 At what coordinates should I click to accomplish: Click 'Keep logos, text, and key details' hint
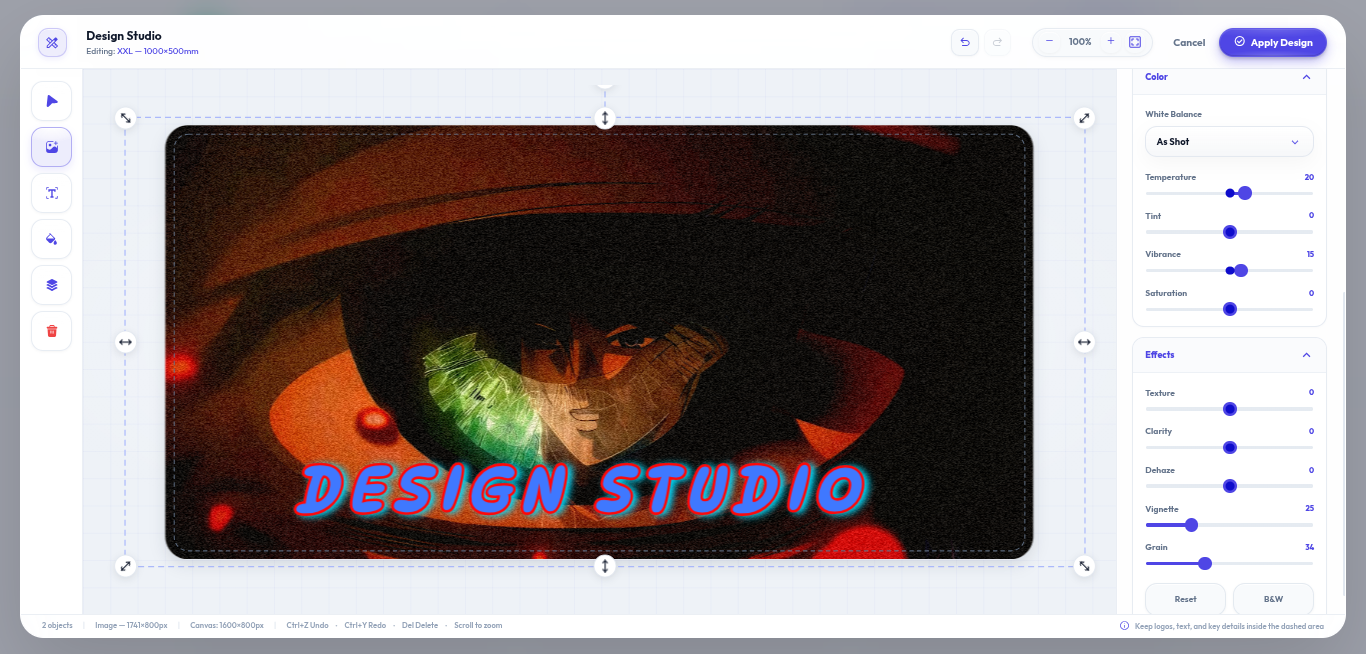(1229, 626)
